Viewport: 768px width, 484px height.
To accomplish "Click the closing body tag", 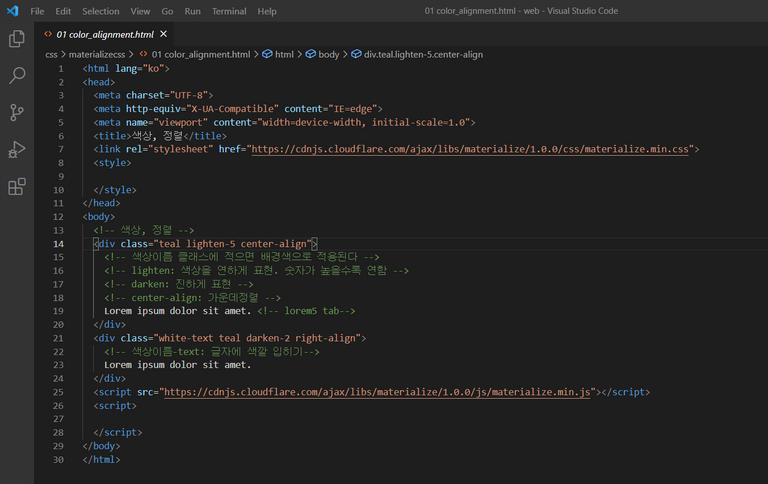I will click(x=101, y=446).
